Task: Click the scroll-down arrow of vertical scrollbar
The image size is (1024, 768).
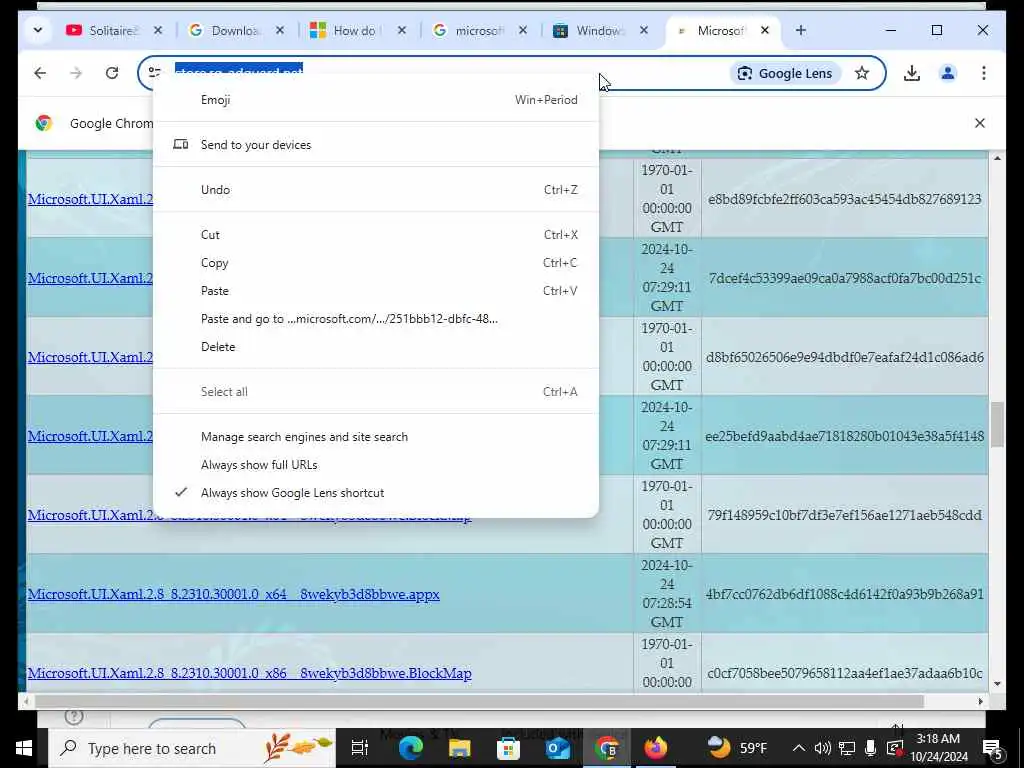Action: [x=997, y=684]
